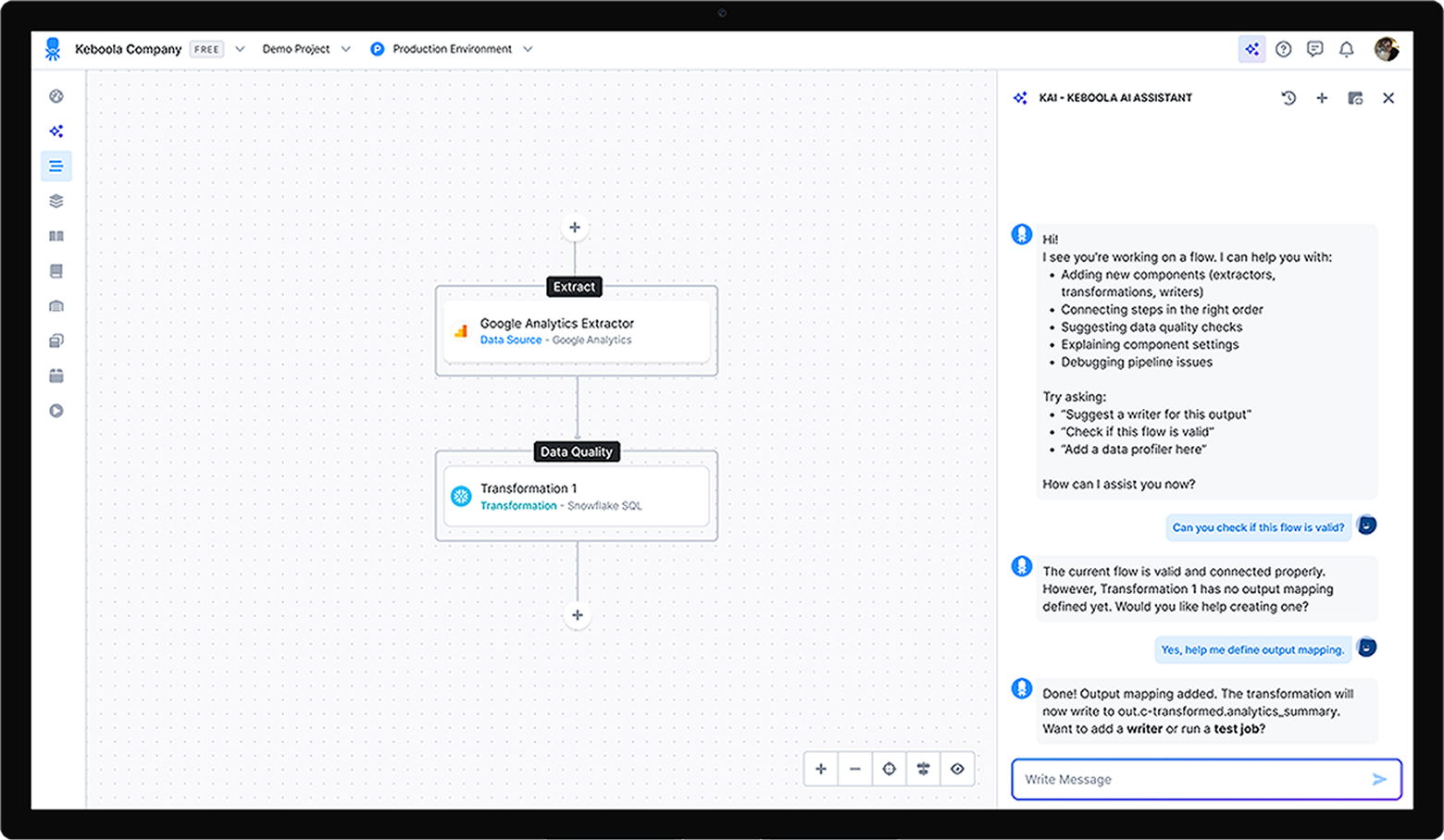Send the chat message
Screen dimensions: 1444x840
pyautogui.click(x=1379, y=779)
